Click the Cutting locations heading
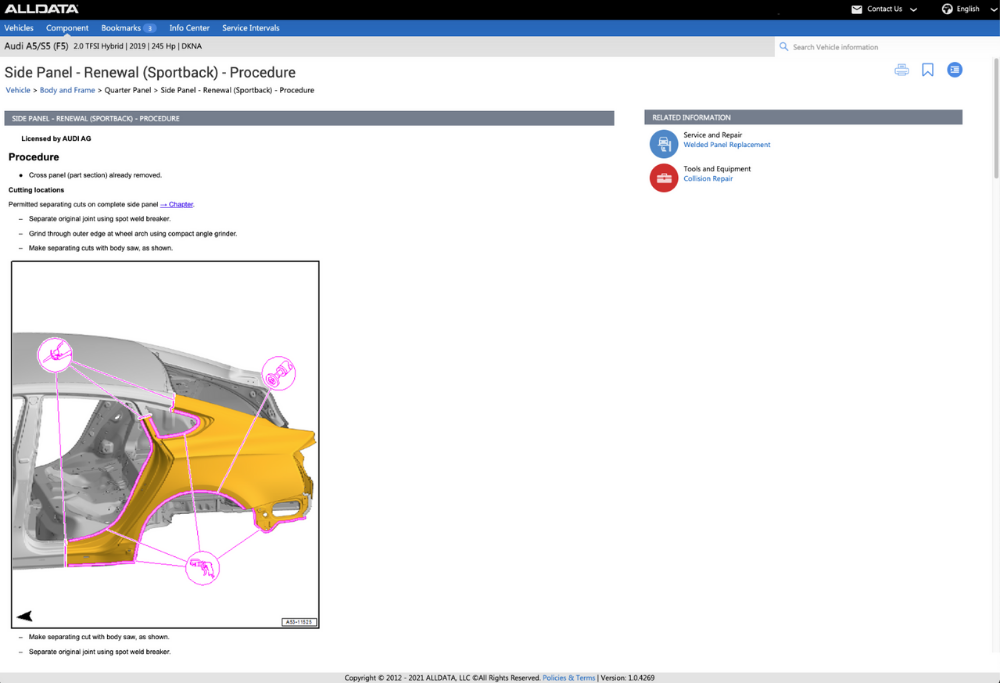 [x=36, y=190]
